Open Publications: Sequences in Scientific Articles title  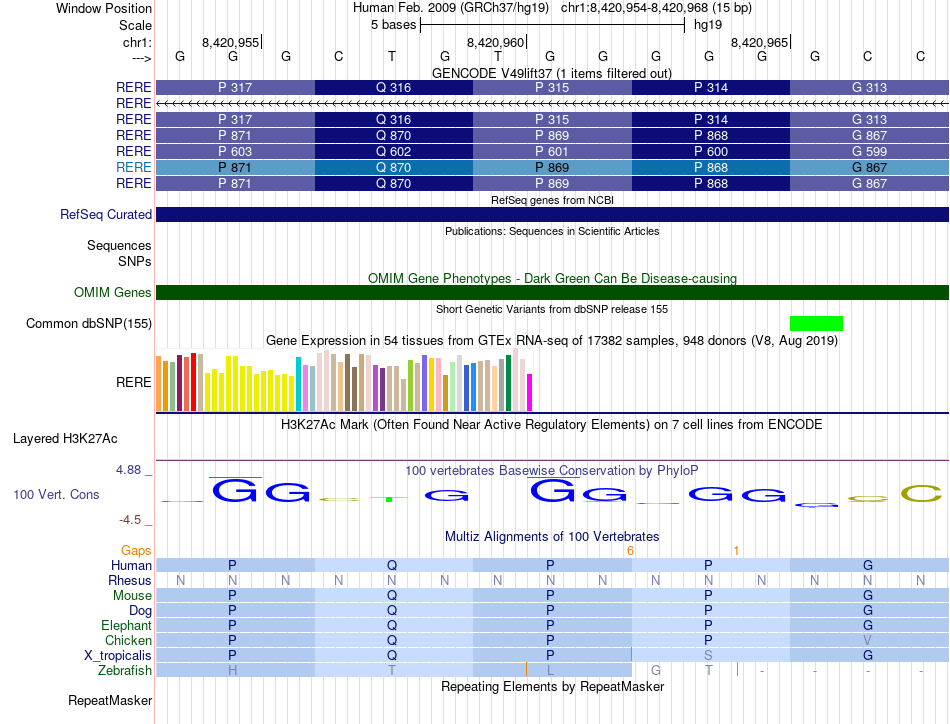click(x=552, y=231)
